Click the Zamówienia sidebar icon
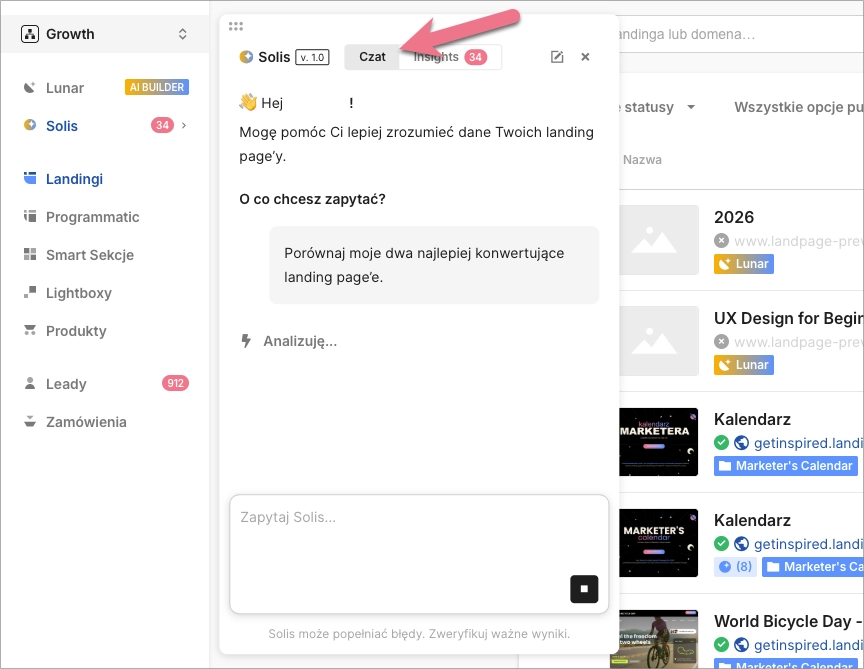 tap(30, 422)
